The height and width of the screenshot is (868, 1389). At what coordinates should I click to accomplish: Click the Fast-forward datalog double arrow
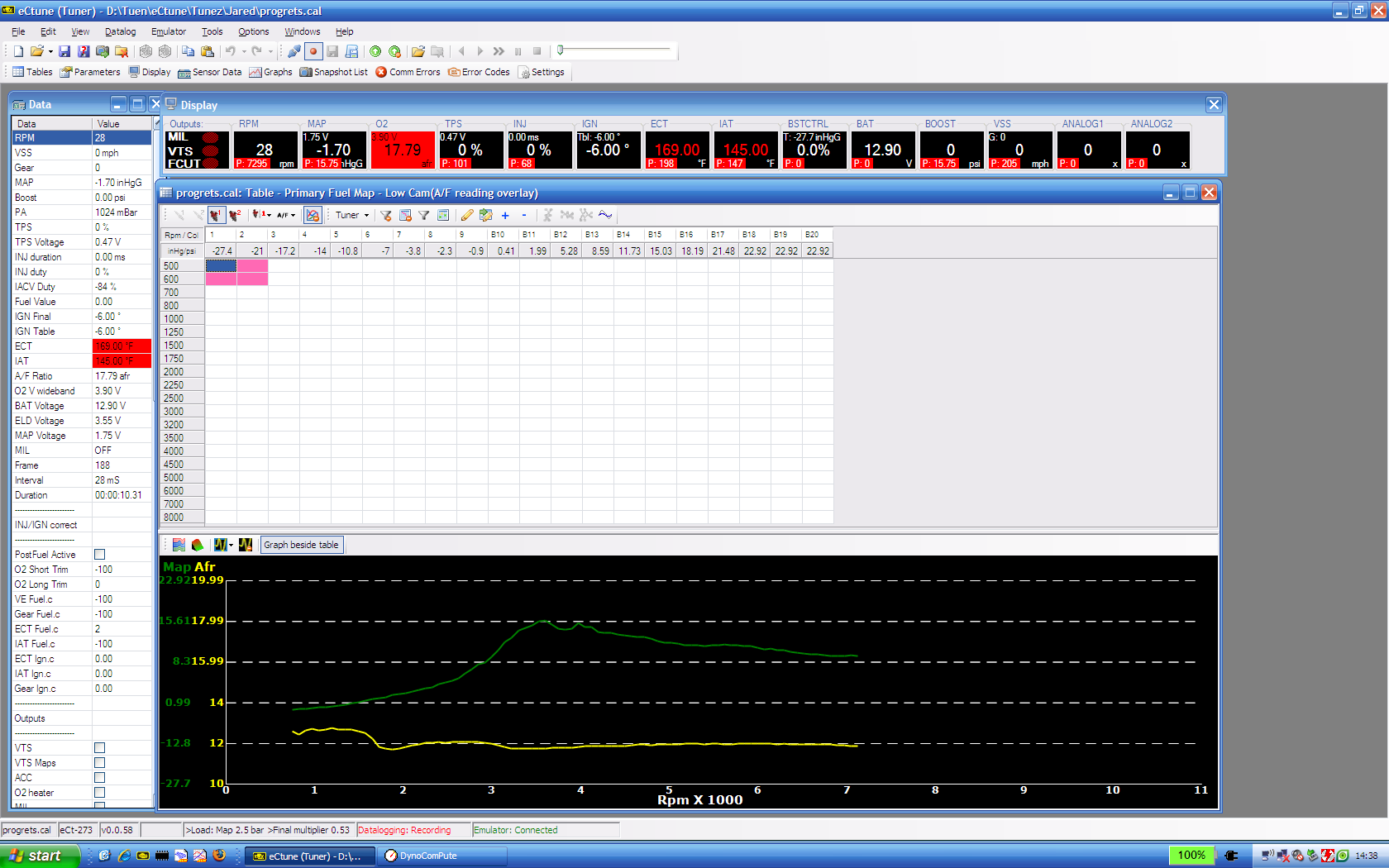click(499, 51)
